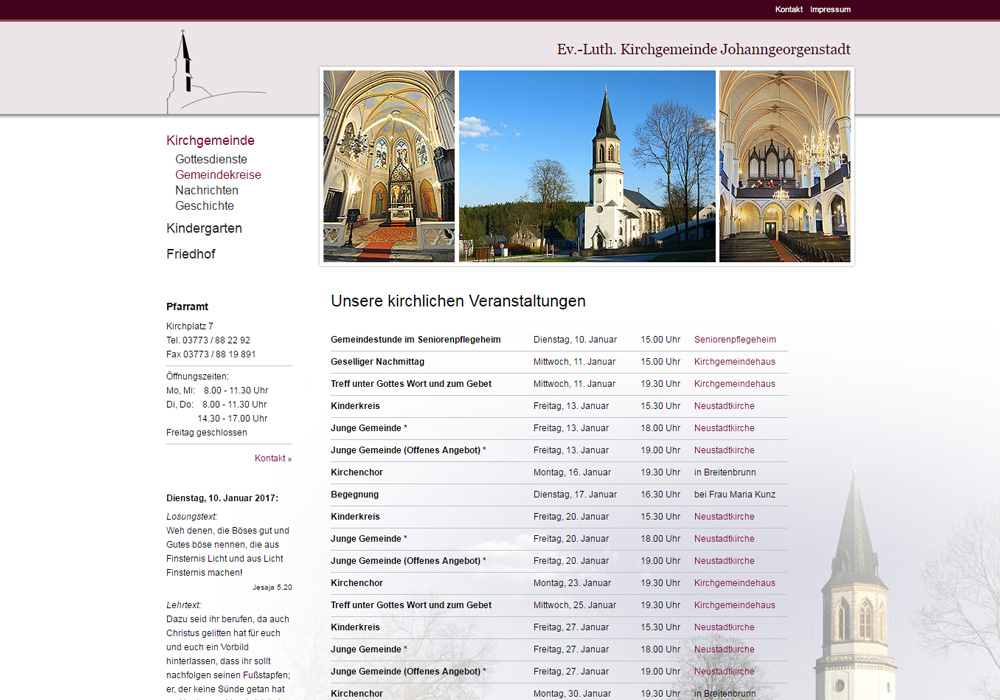Open Neustadtkirche link for Kinderkreis on 20. Januar
Viewport: 1000px width, 700px height.
click(x=724, y=516)
